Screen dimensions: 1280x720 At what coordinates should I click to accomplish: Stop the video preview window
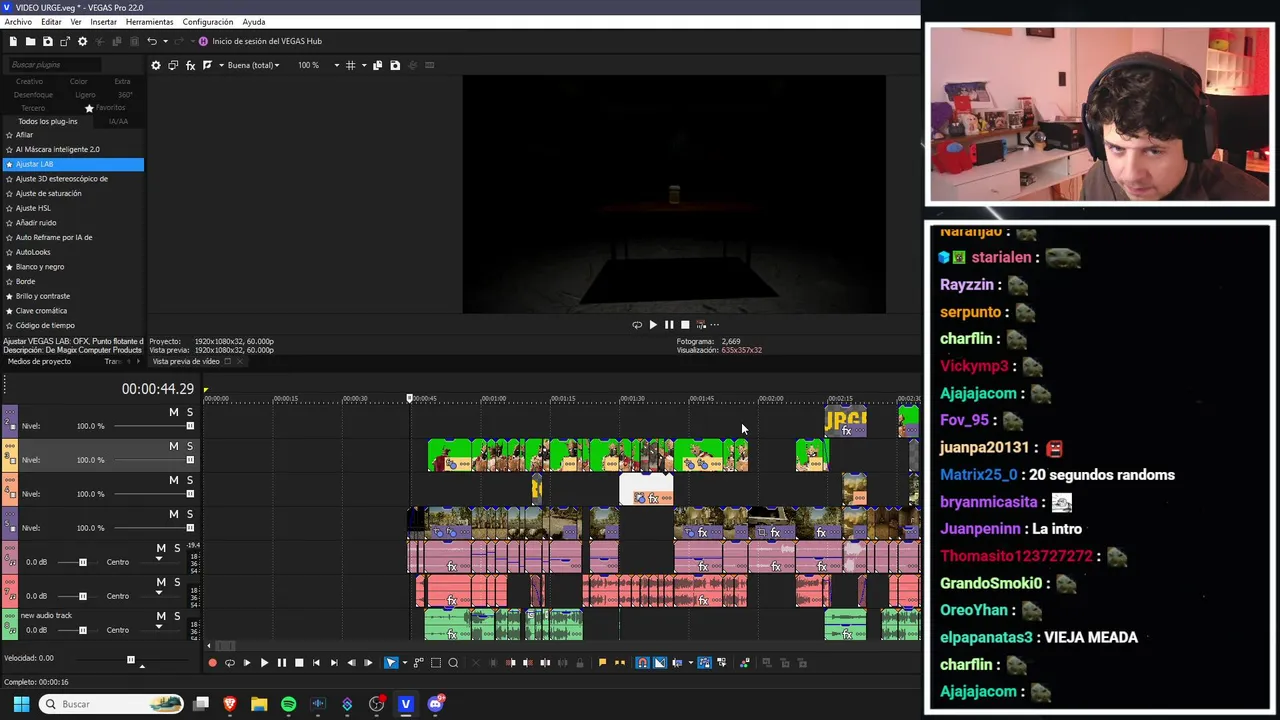coord(685,325)
